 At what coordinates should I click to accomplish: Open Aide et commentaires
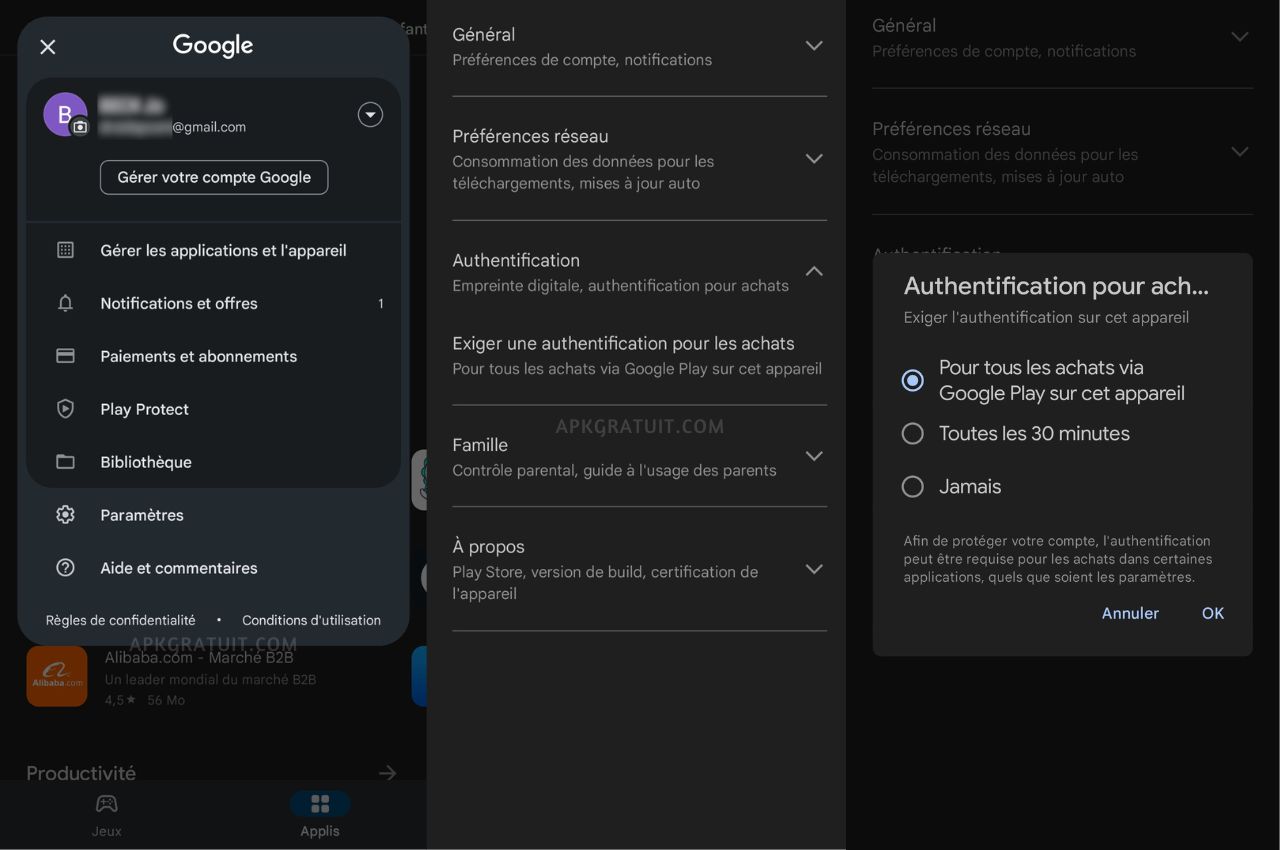214,568
